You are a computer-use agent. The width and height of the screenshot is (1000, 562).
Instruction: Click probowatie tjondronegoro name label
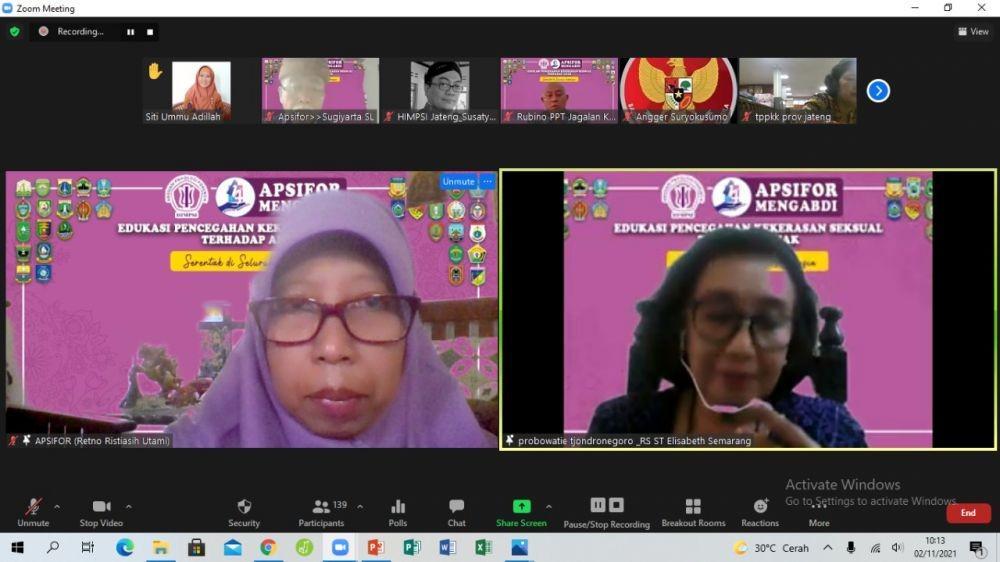click(x=634, y=440)
